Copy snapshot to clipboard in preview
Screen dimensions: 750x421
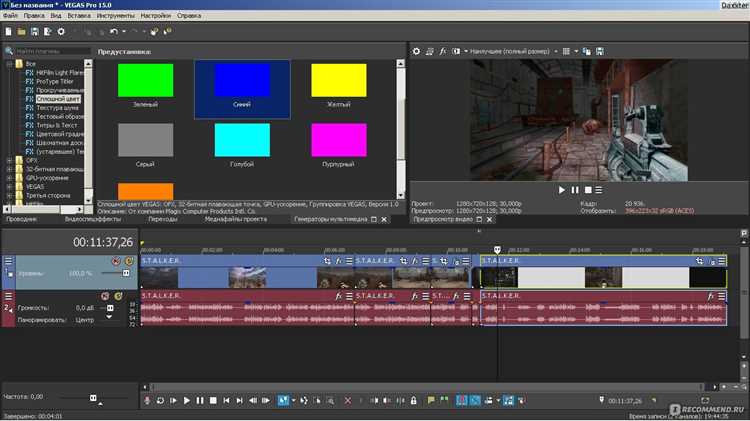[586, 51]
